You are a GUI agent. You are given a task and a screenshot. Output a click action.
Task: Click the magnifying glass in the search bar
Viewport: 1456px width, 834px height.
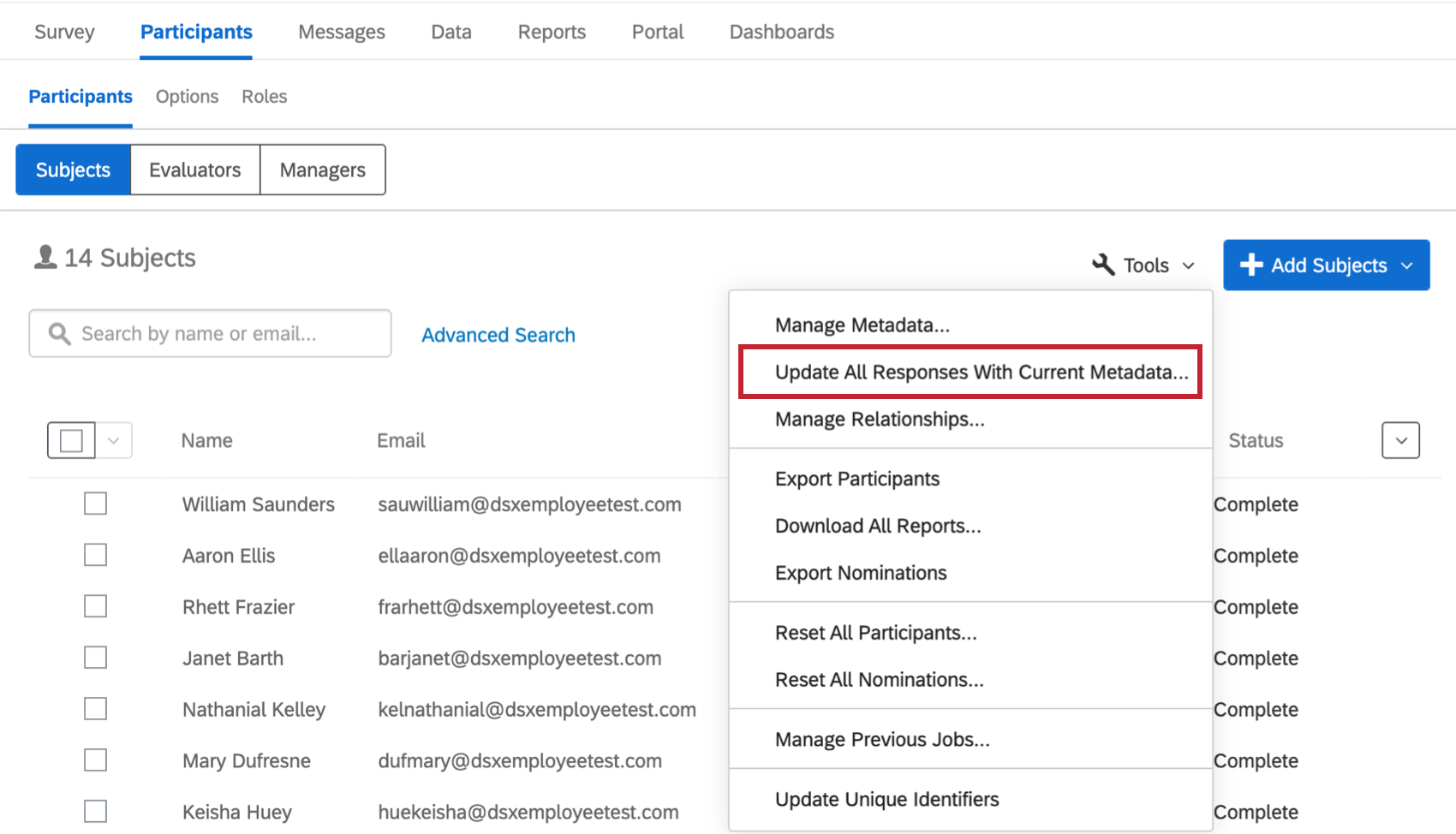tap(58, 333)
